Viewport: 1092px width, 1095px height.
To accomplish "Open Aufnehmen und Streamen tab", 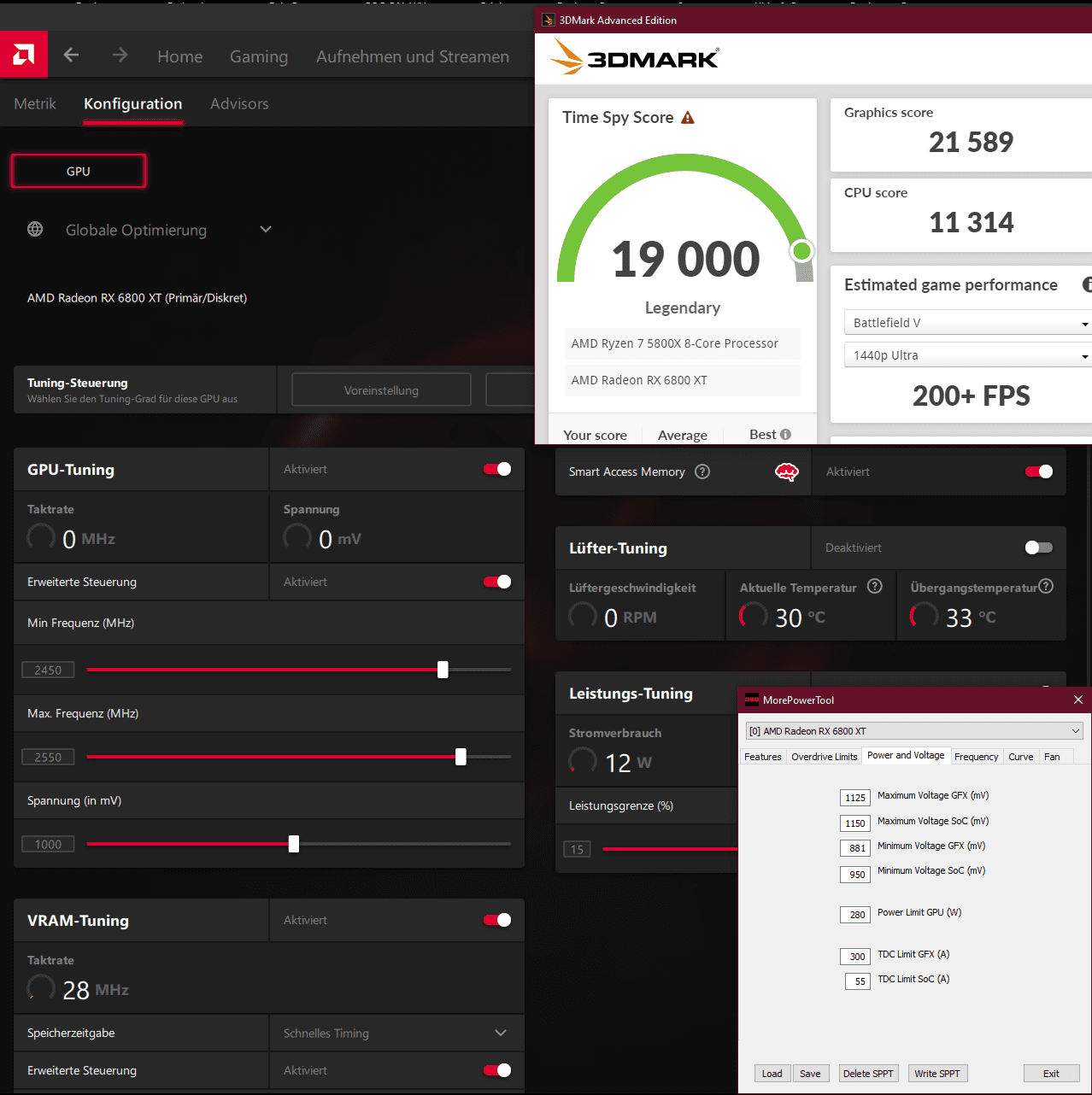I will pos(413,56).
